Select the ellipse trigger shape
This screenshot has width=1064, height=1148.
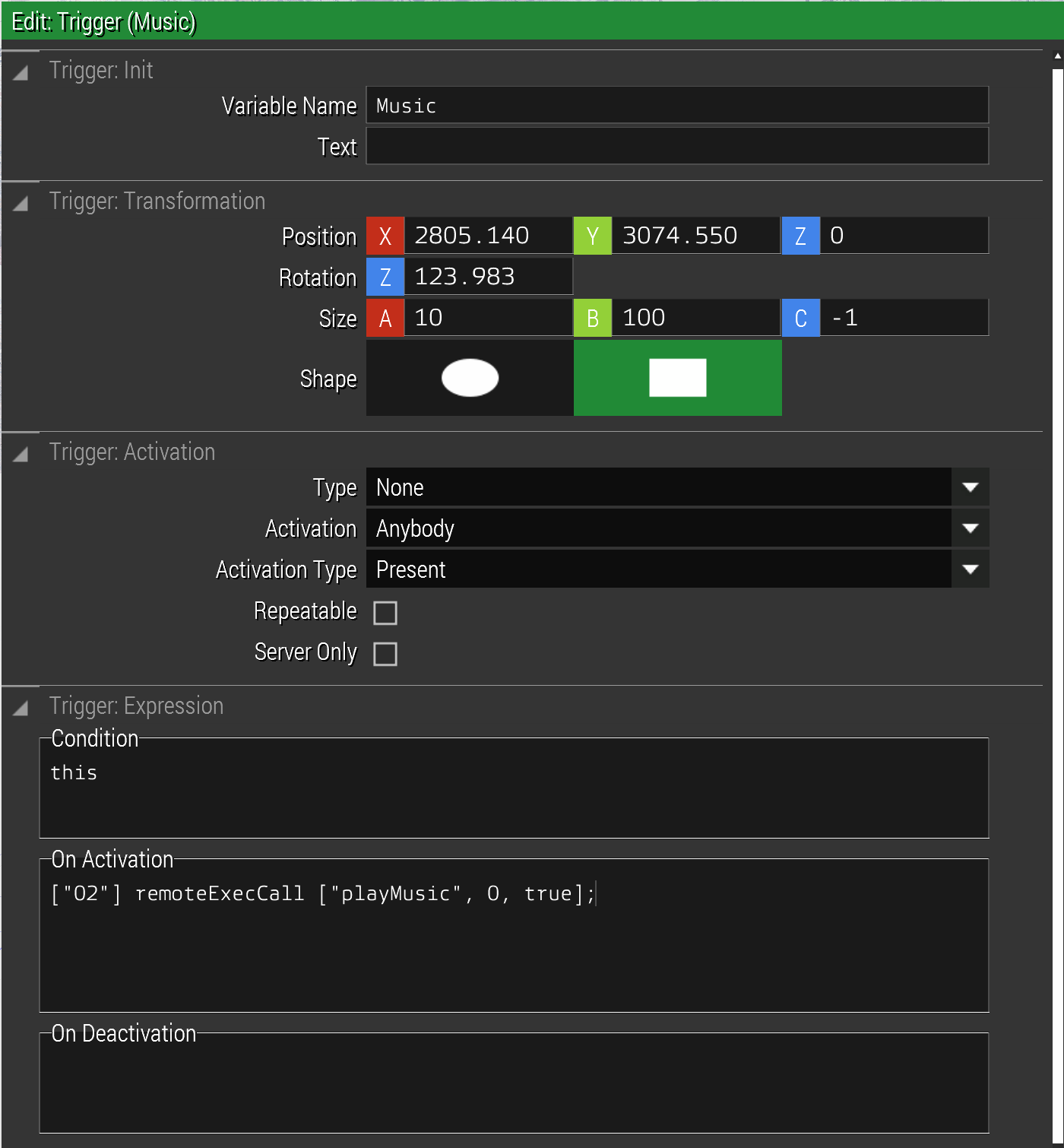pos(470,378)
